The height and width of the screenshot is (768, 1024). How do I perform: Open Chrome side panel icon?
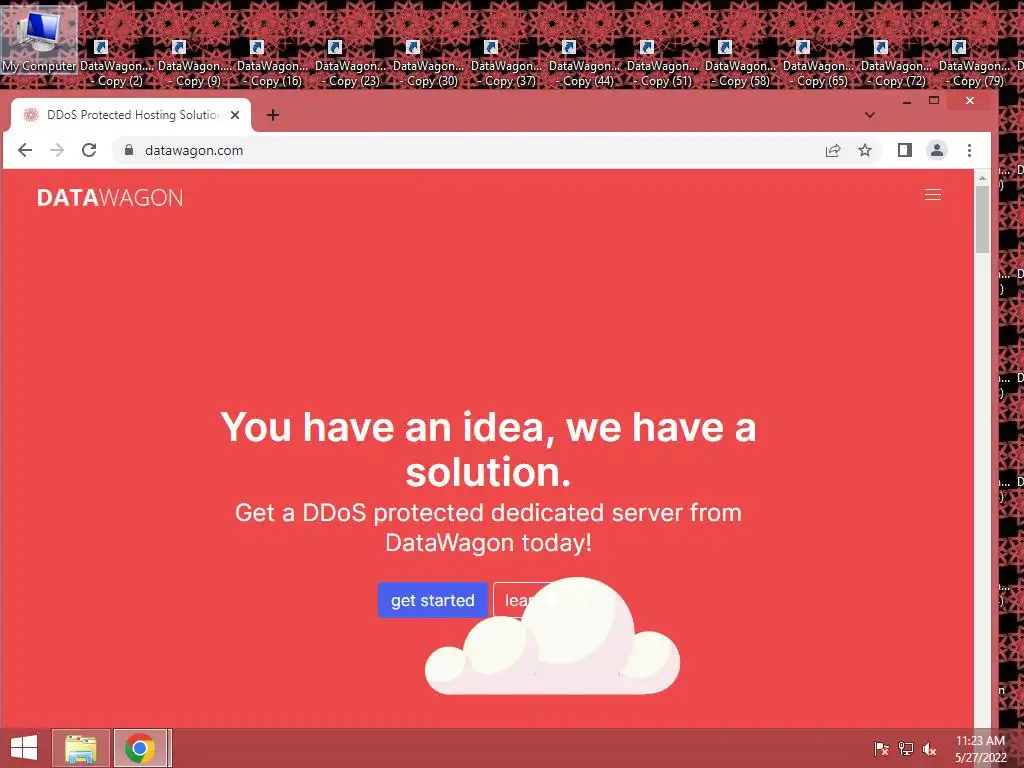point(904,150)
